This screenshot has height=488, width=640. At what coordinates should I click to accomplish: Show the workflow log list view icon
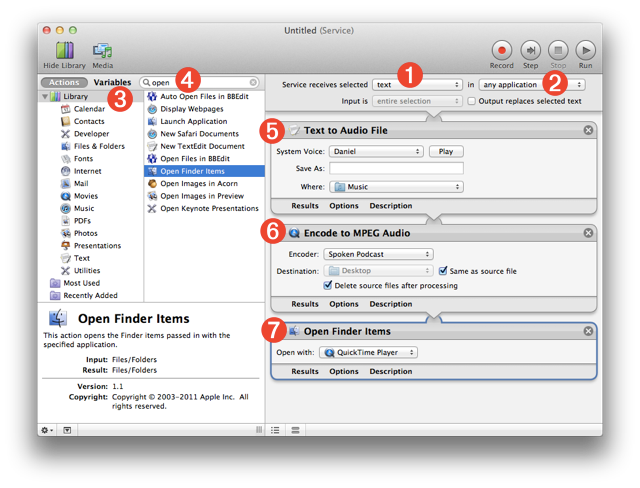click(275, 430)
